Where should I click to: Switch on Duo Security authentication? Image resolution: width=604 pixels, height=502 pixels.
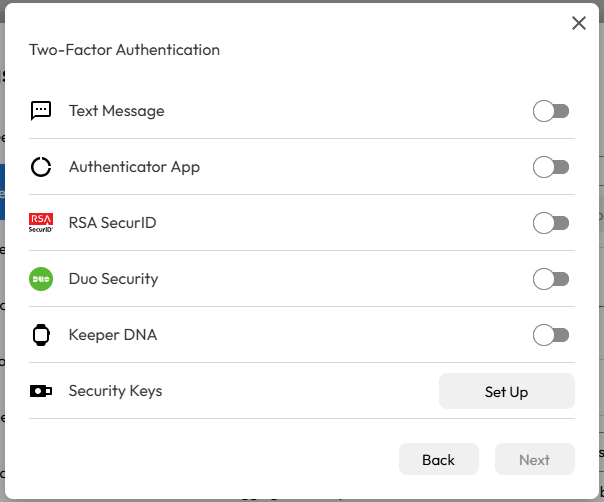[551, 279]
